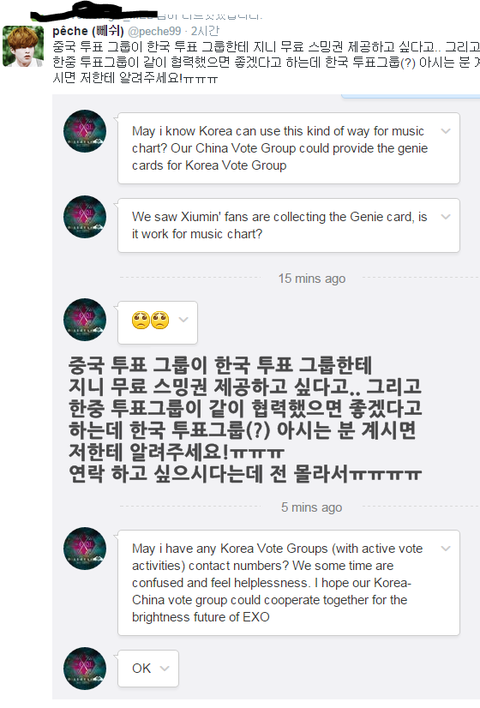Image resolution: width=480 pixels, height=708 pixels.
Task: Open pêche's profile picture avatar
Action: click(23, 47)
